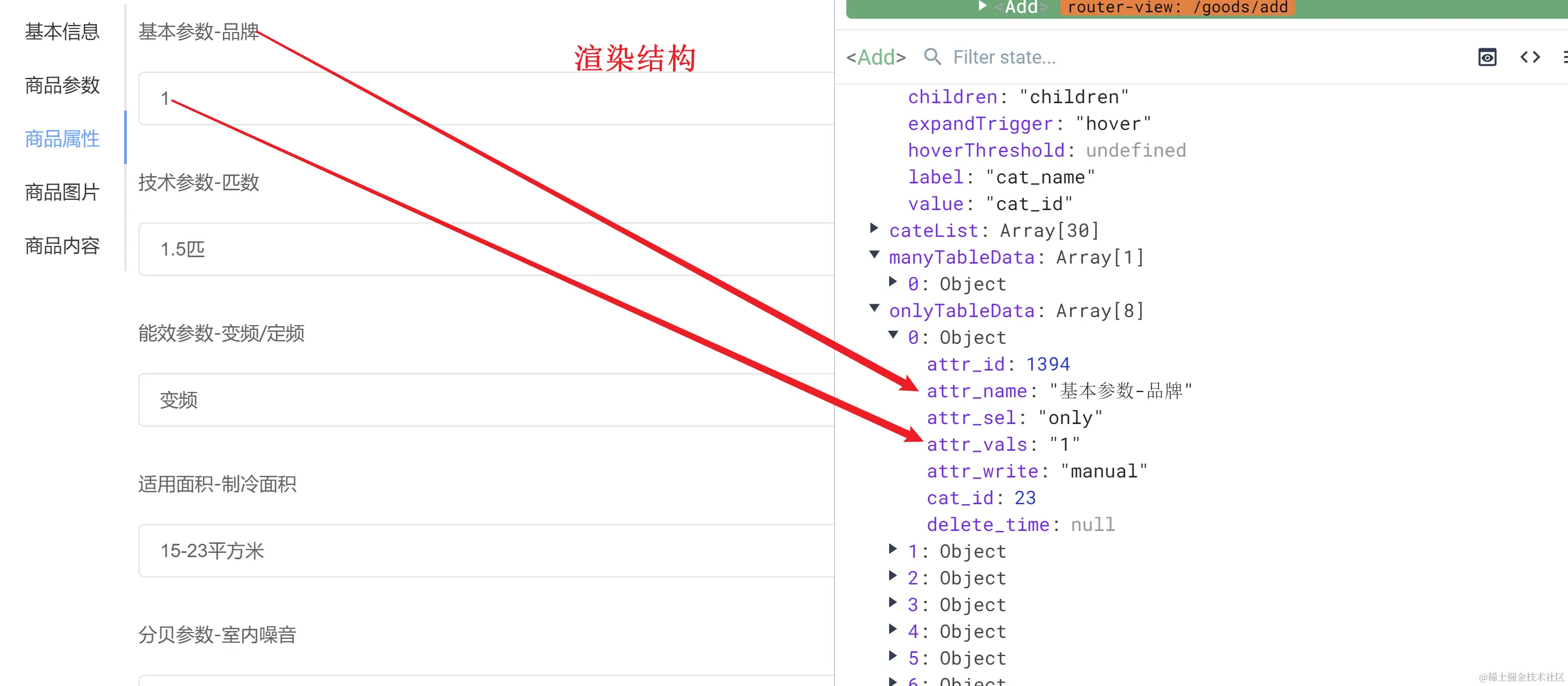Expand onlyTableData item 1 Object

pos(893,549)
